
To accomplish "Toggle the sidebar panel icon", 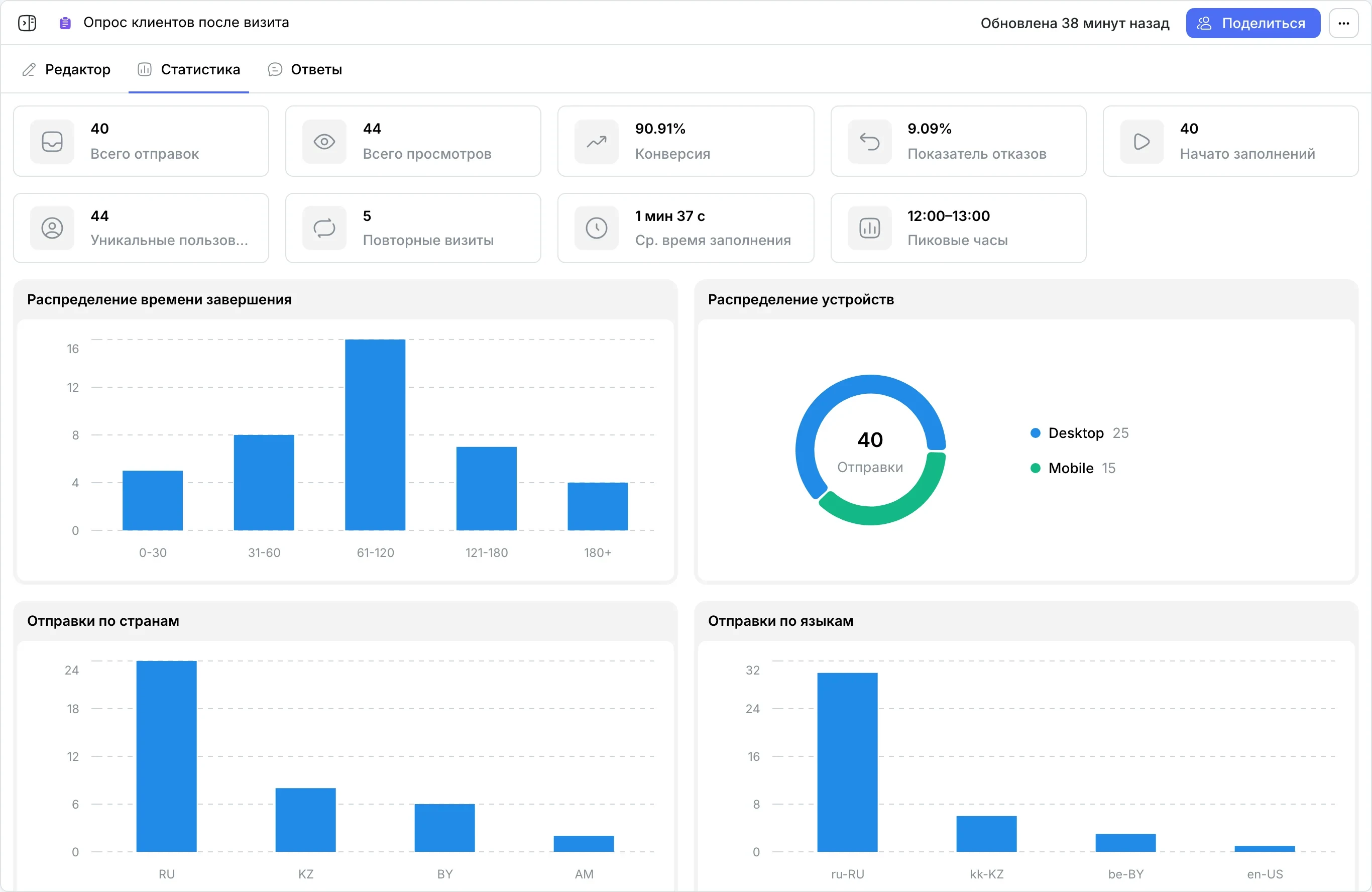I will [27, 23].
